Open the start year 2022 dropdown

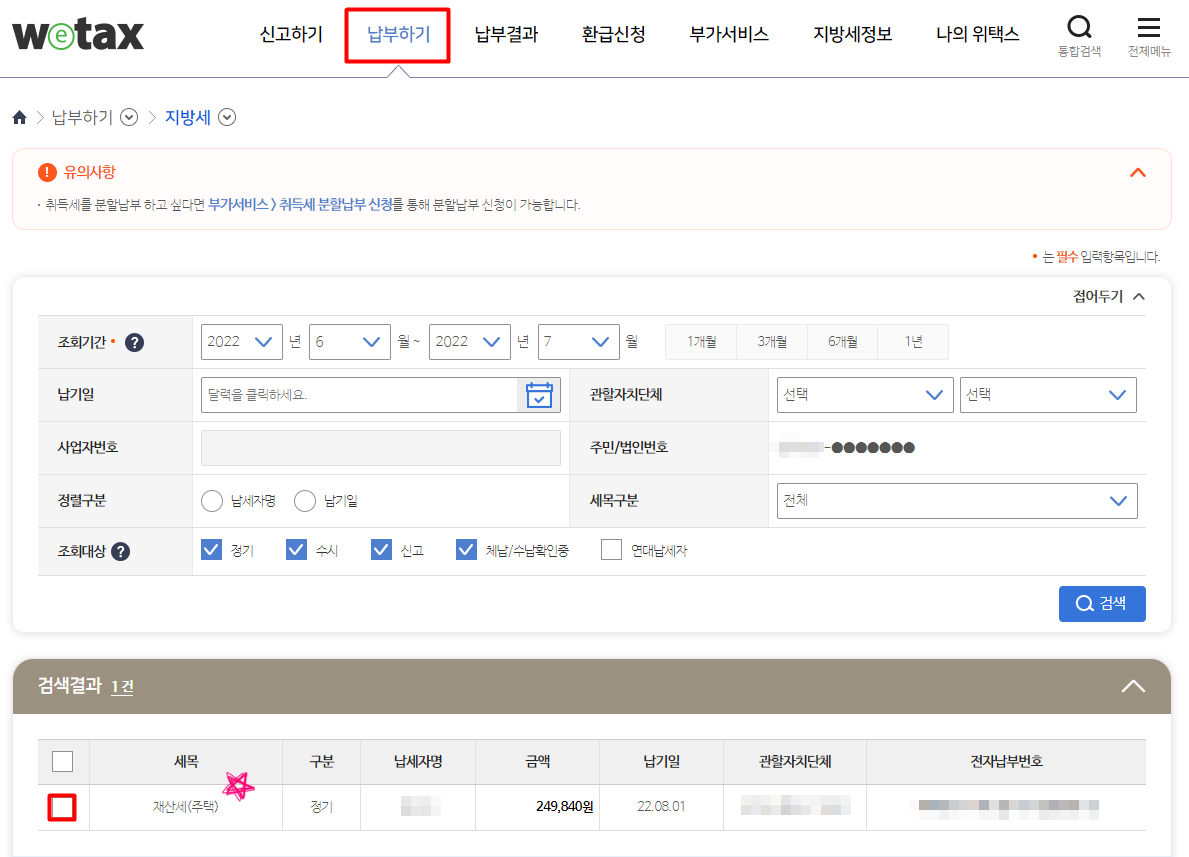pyautogui.click(x=241, y=342)
